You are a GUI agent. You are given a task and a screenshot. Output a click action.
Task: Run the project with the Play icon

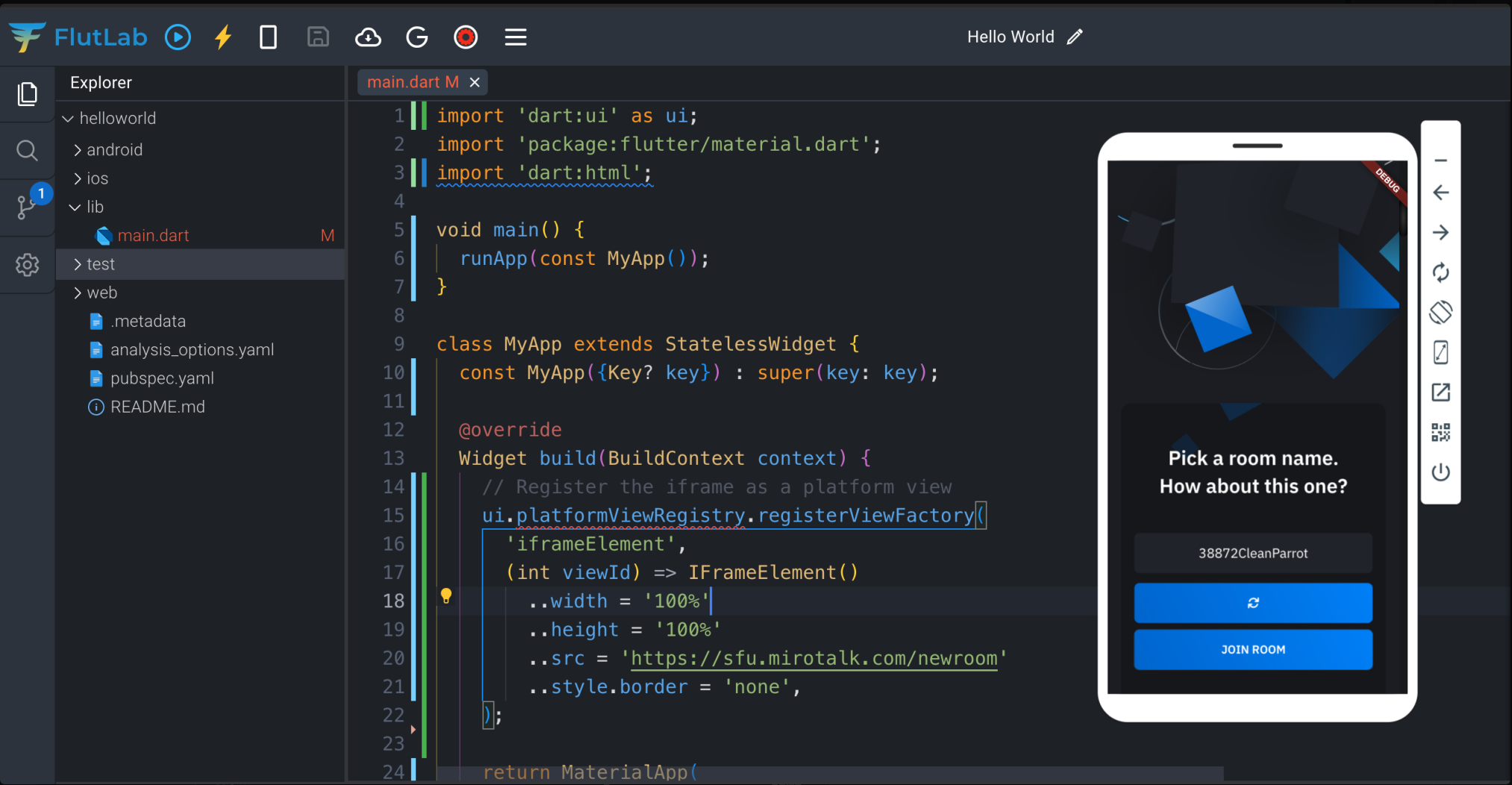tap(178, 37)
